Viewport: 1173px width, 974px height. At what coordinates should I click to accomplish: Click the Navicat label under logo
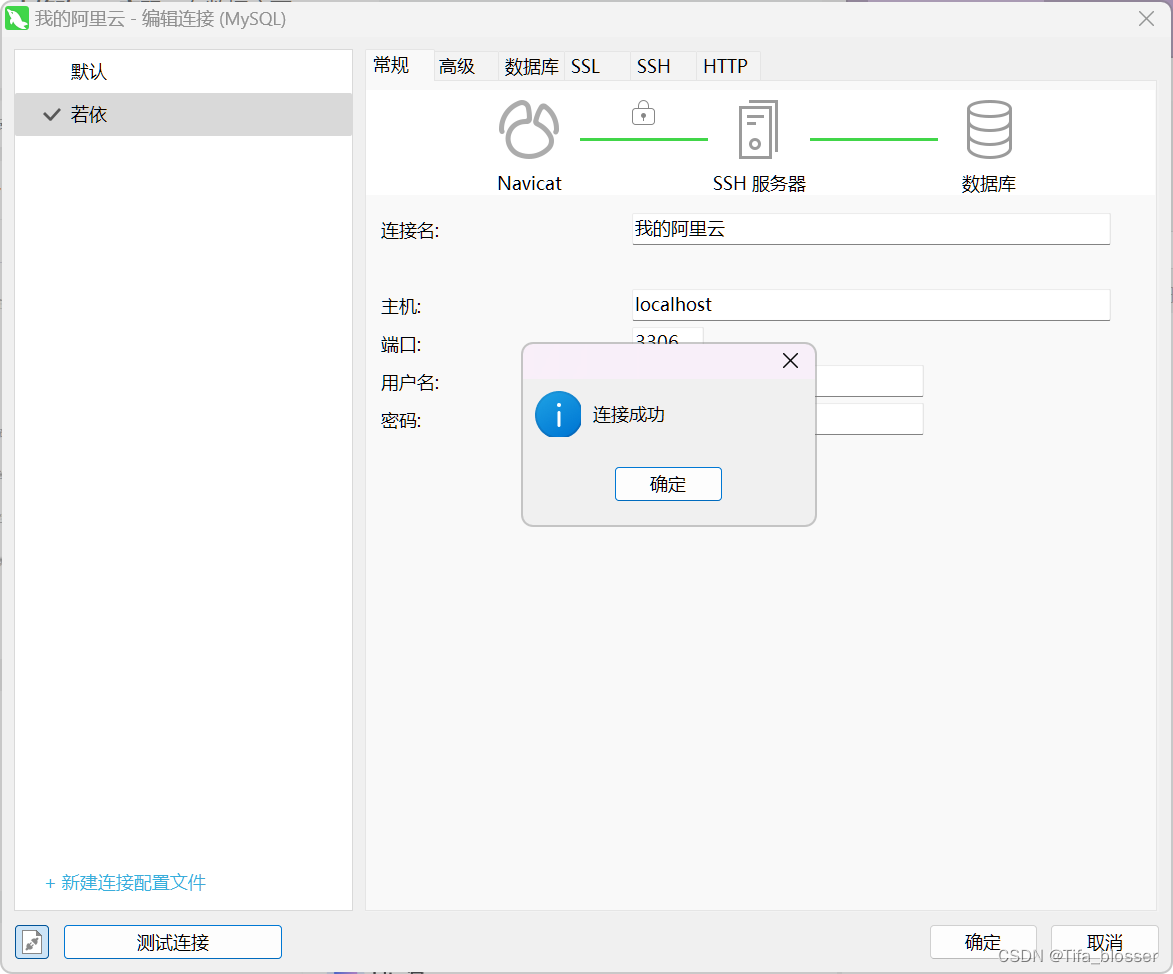click(x=529, y=183)
